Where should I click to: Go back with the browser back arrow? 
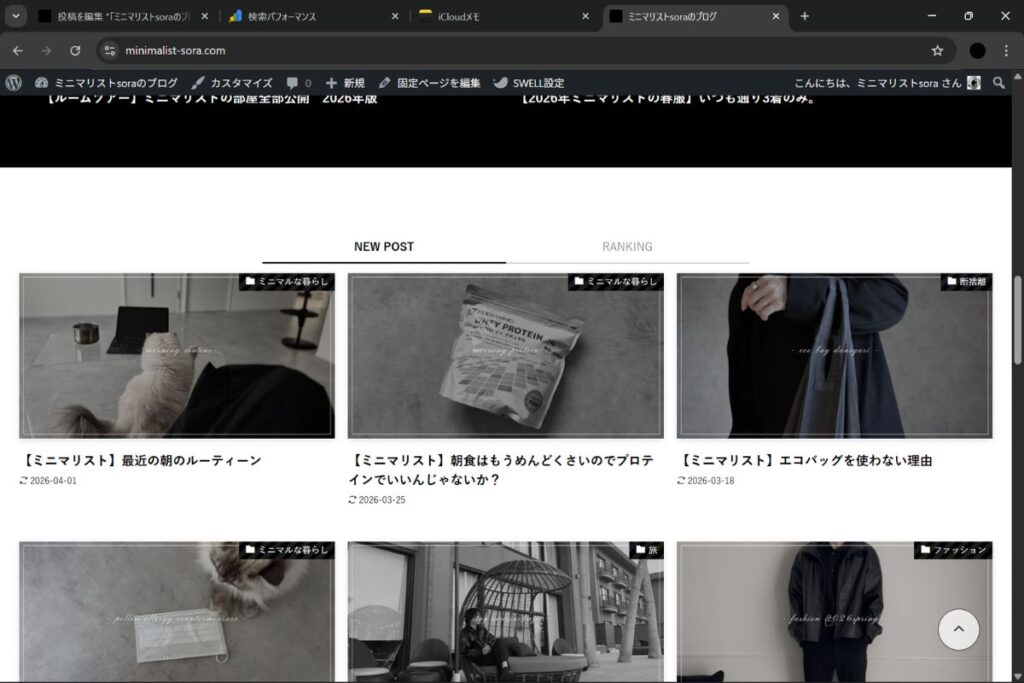point(17,50)
